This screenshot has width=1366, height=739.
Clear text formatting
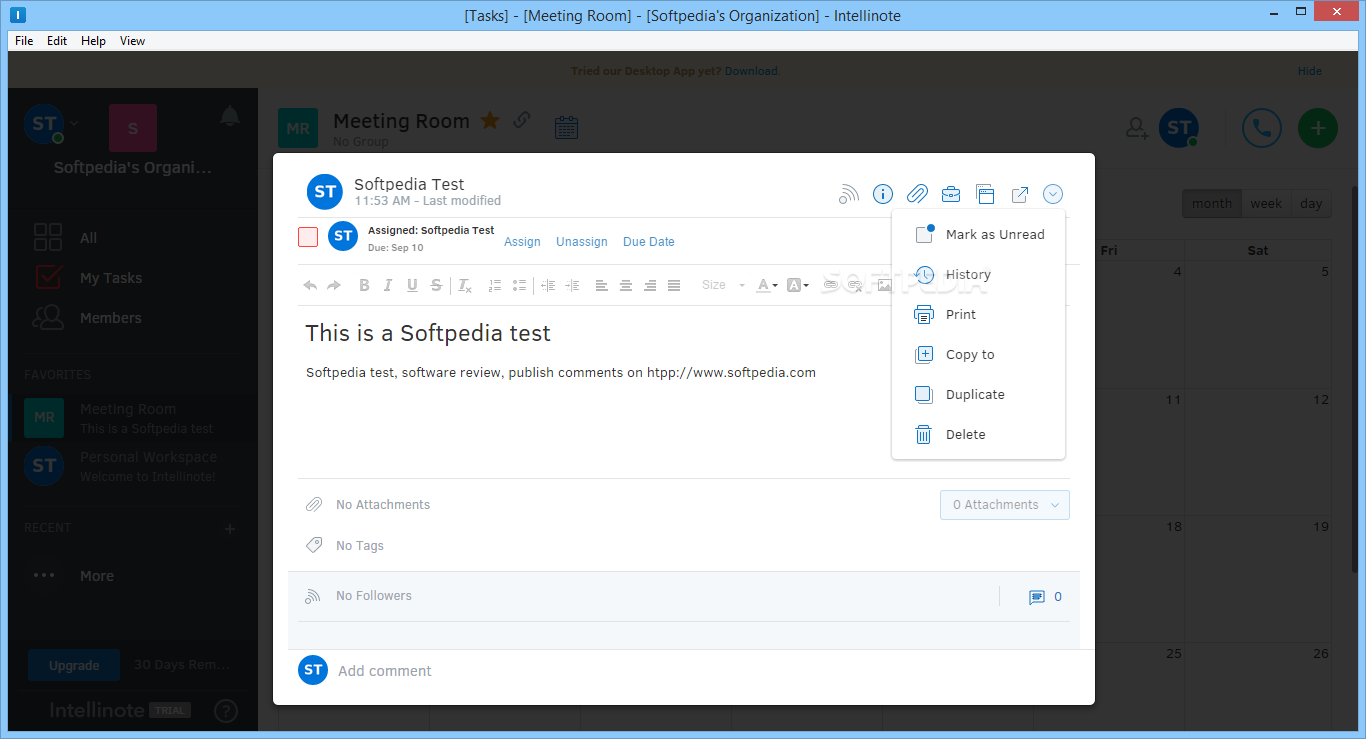click(x=465, y=285)
